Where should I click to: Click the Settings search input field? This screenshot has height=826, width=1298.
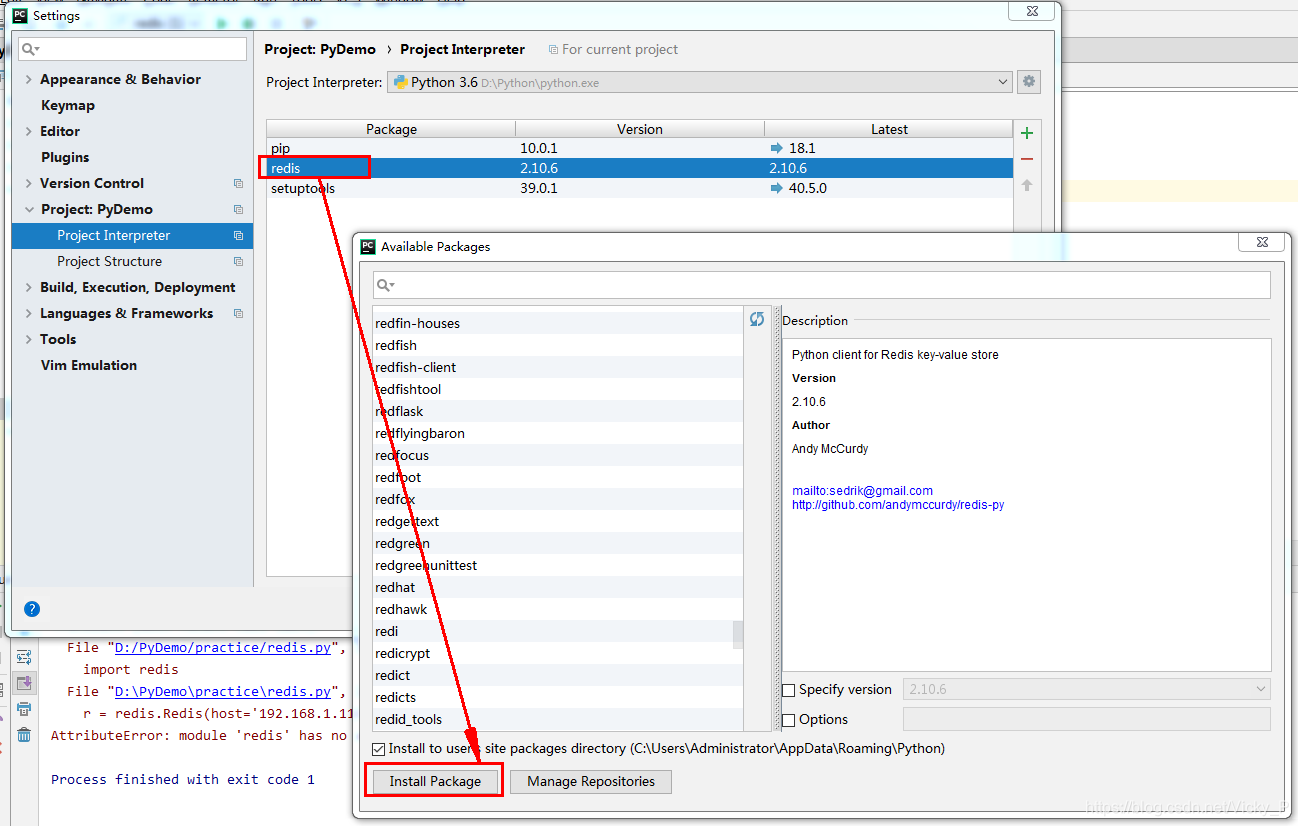click(x=132, y=49)
